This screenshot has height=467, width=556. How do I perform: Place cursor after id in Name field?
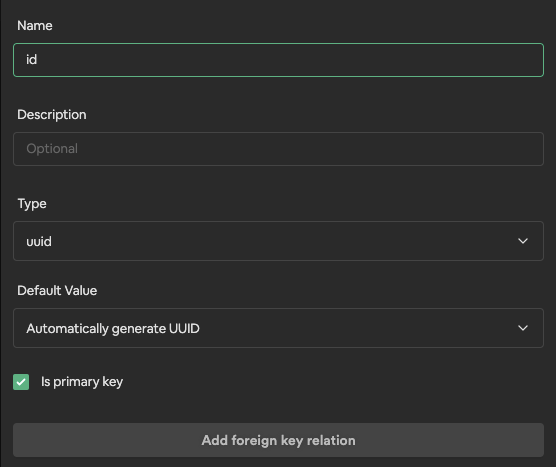click(38, 60)
